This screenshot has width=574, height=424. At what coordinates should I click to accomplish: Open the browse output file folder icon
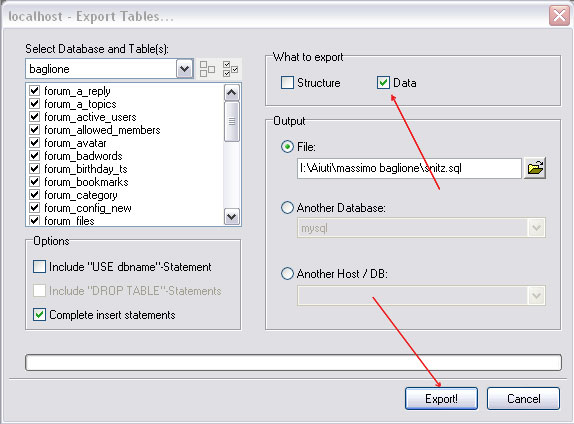535,168
